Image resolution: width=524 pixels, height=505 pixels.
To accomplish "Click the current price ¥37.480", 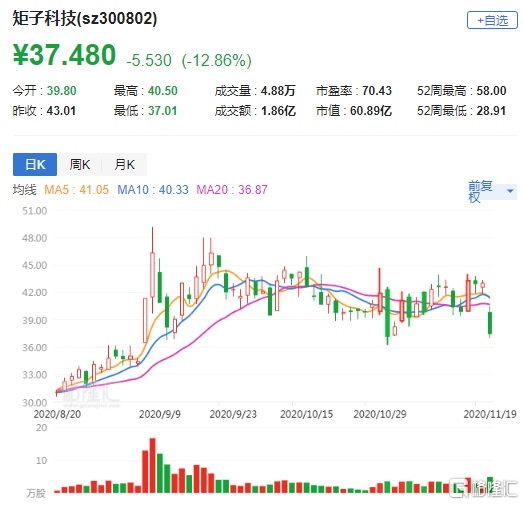I will coord(64,55).
